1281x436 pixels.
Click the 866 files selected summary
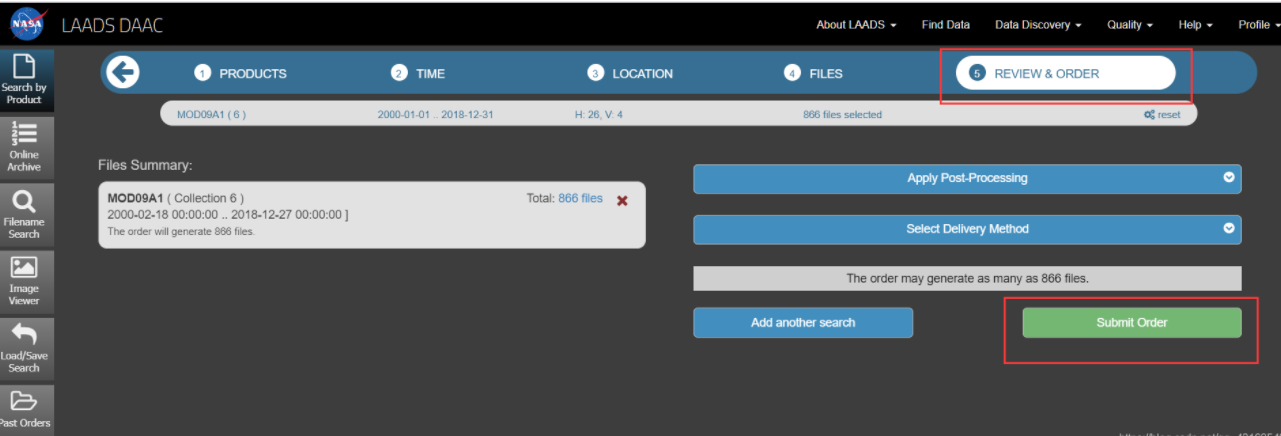tap(842, 114)
